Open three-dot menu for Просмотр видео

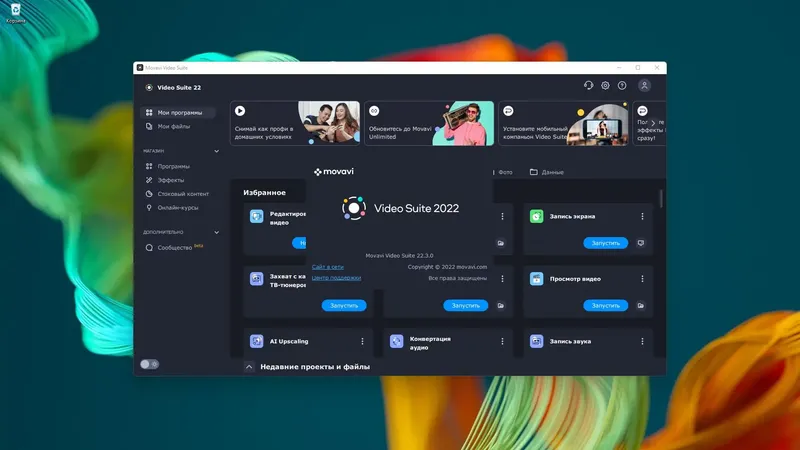(x=642, y=279)
